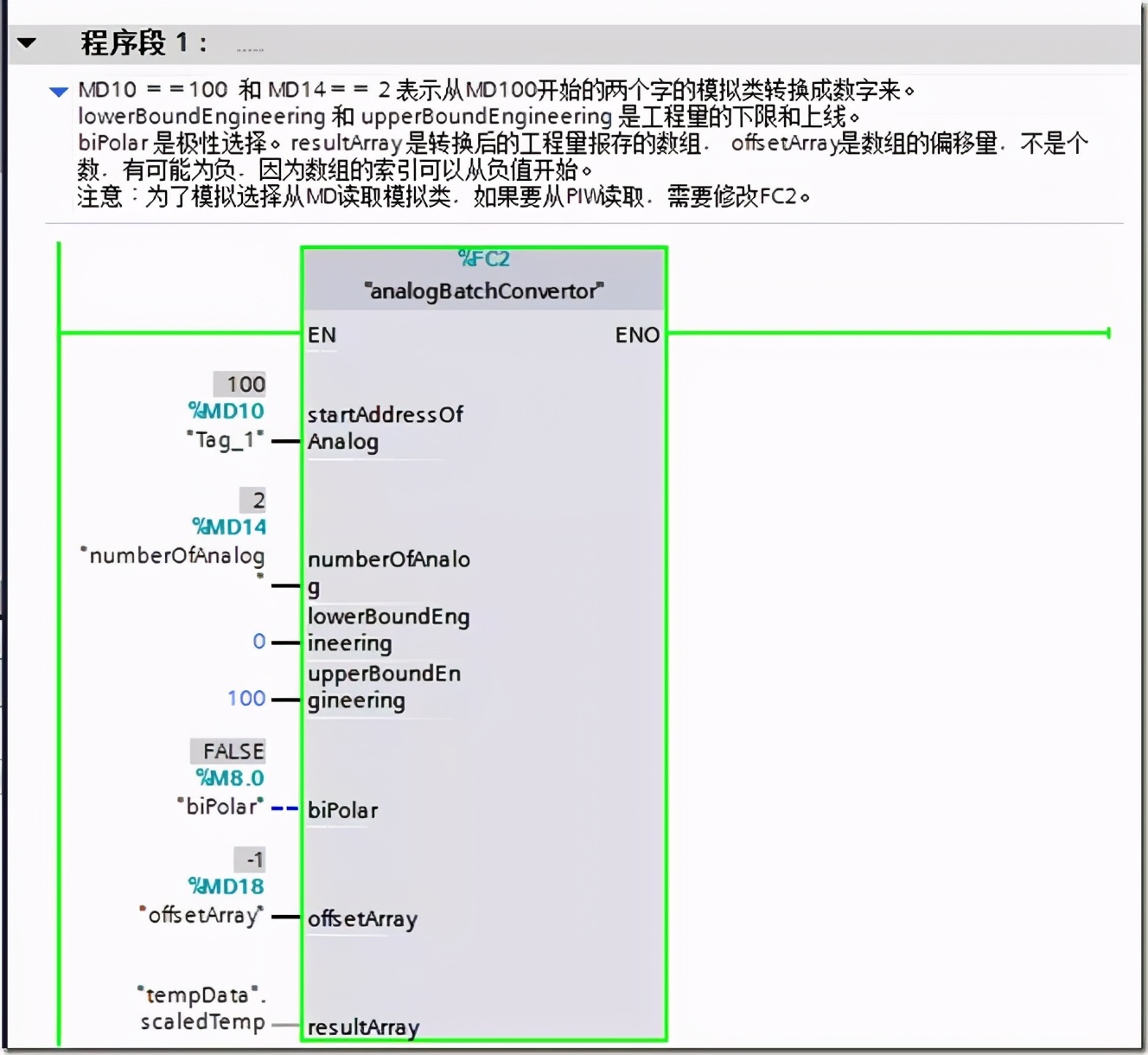
Task: Click the "tempData".scaledTemp operand
Action: click(203, 1008)
